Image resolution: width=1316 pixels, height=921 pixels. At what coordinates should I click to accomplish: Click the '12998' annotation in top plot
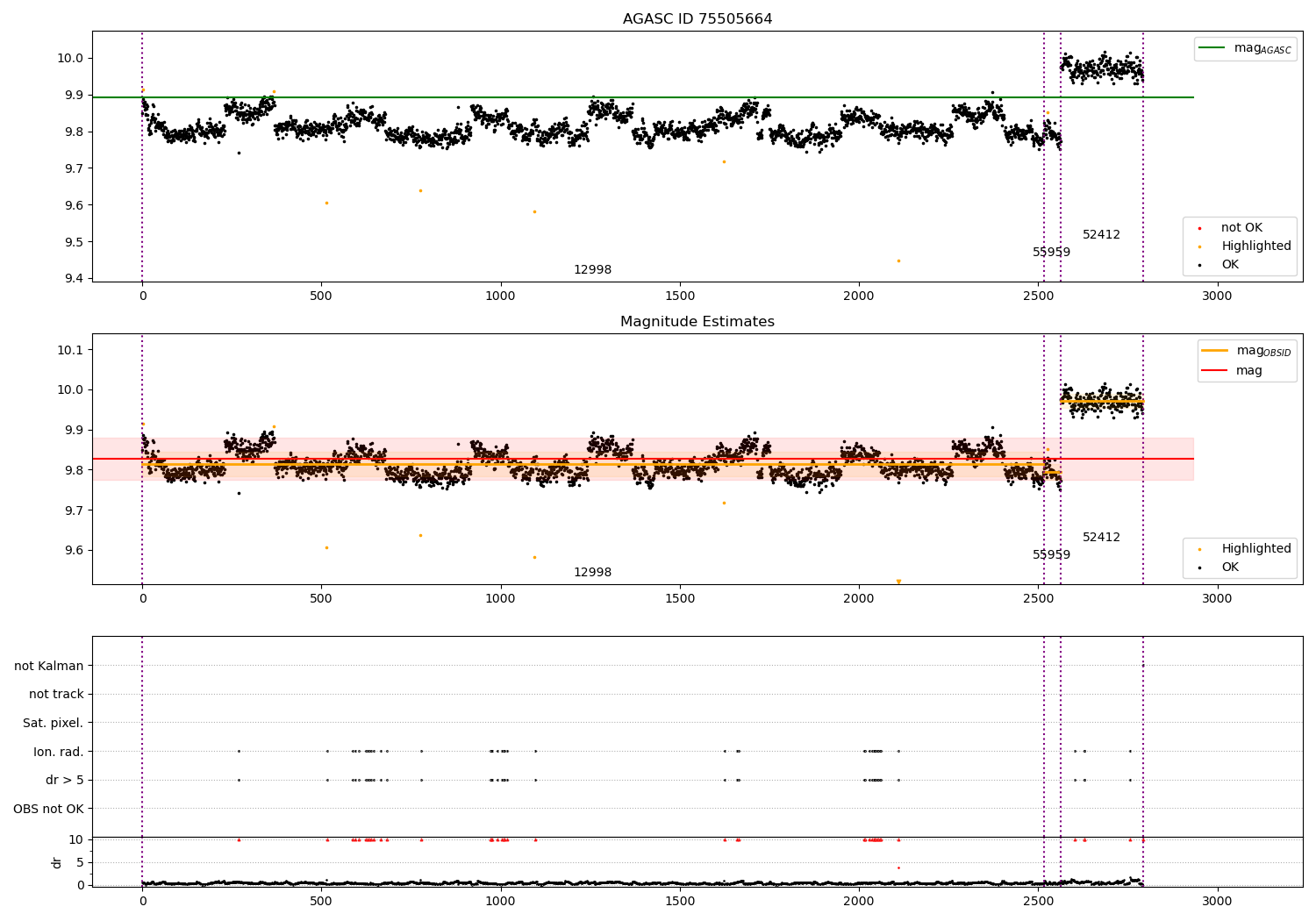(x=593, y=270)
